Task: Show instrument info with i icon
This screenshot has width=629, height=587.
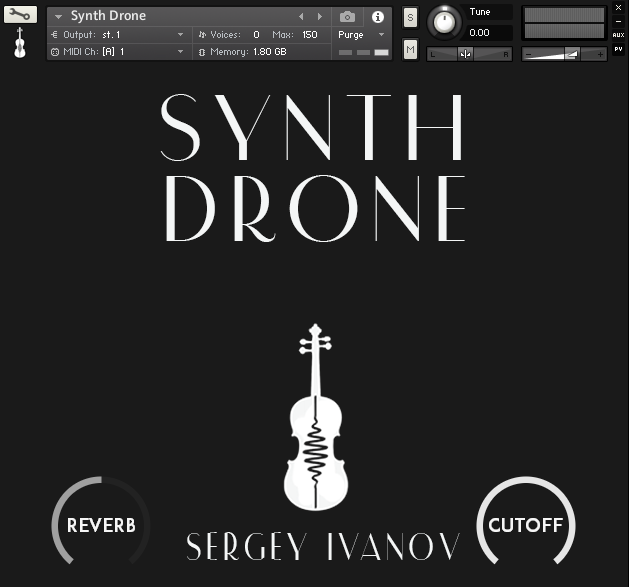Action: click(x=377, y=17)
